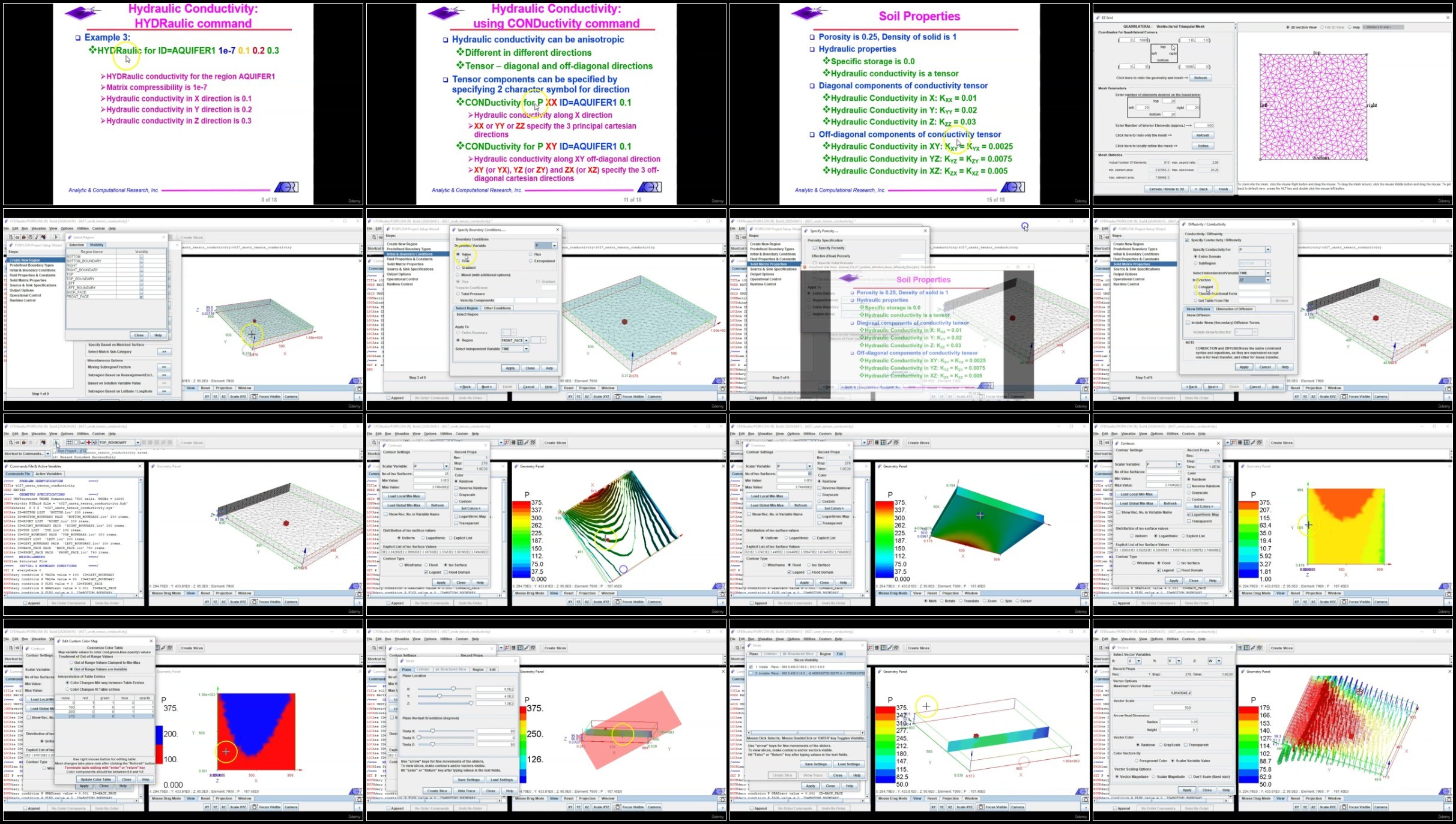Click 'Extrude / Rotate to 3D' in EZ Grid

[1167, 189]
